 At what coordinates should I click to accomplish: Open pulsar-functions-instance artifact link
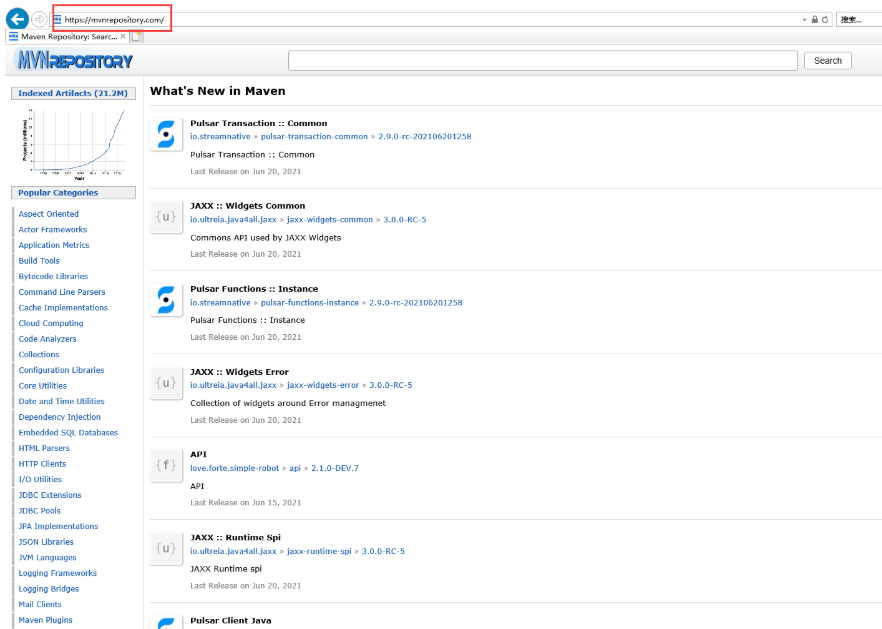309,303
